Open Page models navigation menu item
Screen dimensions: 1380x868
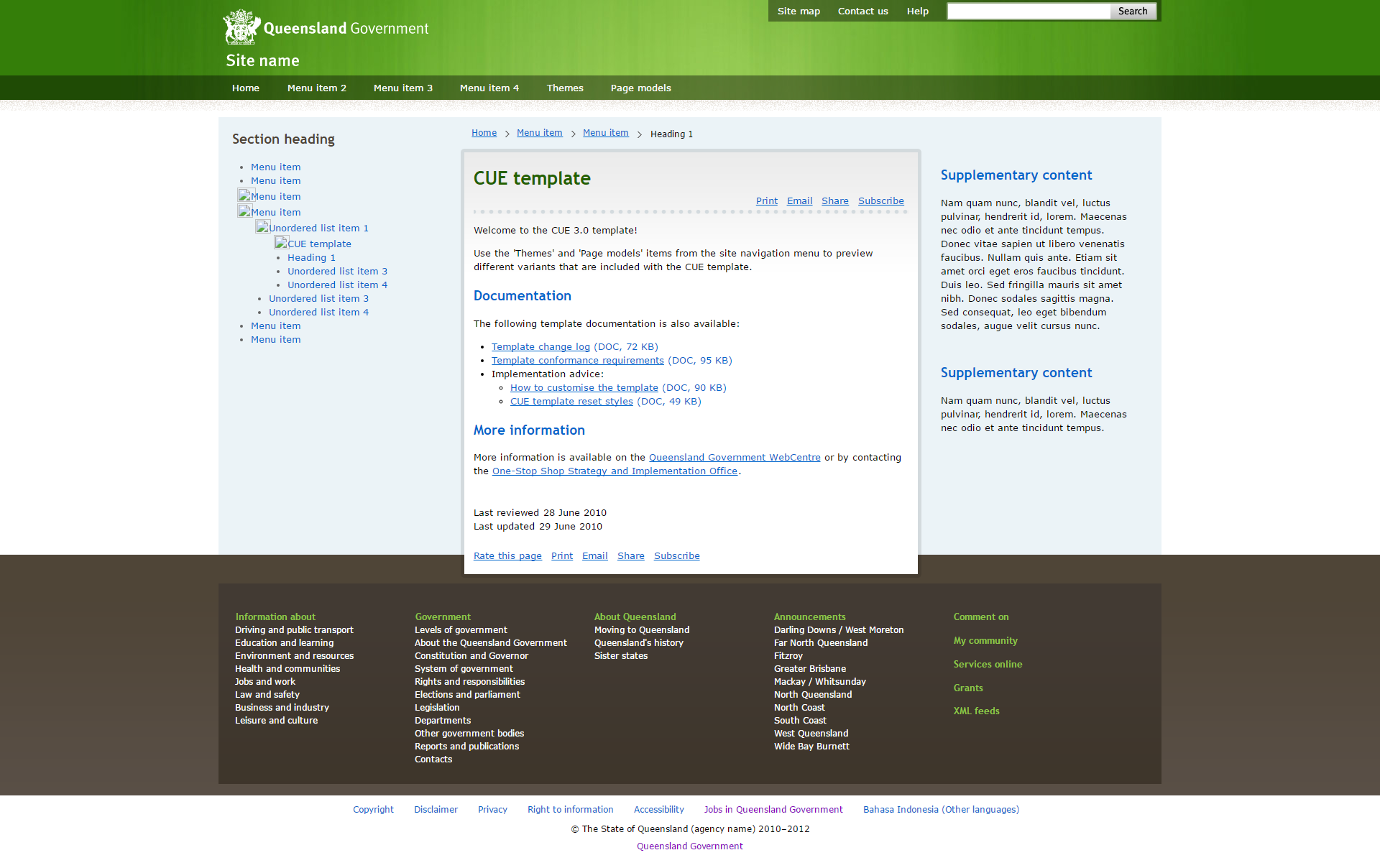pyautogui.click(x=640, y=88)
